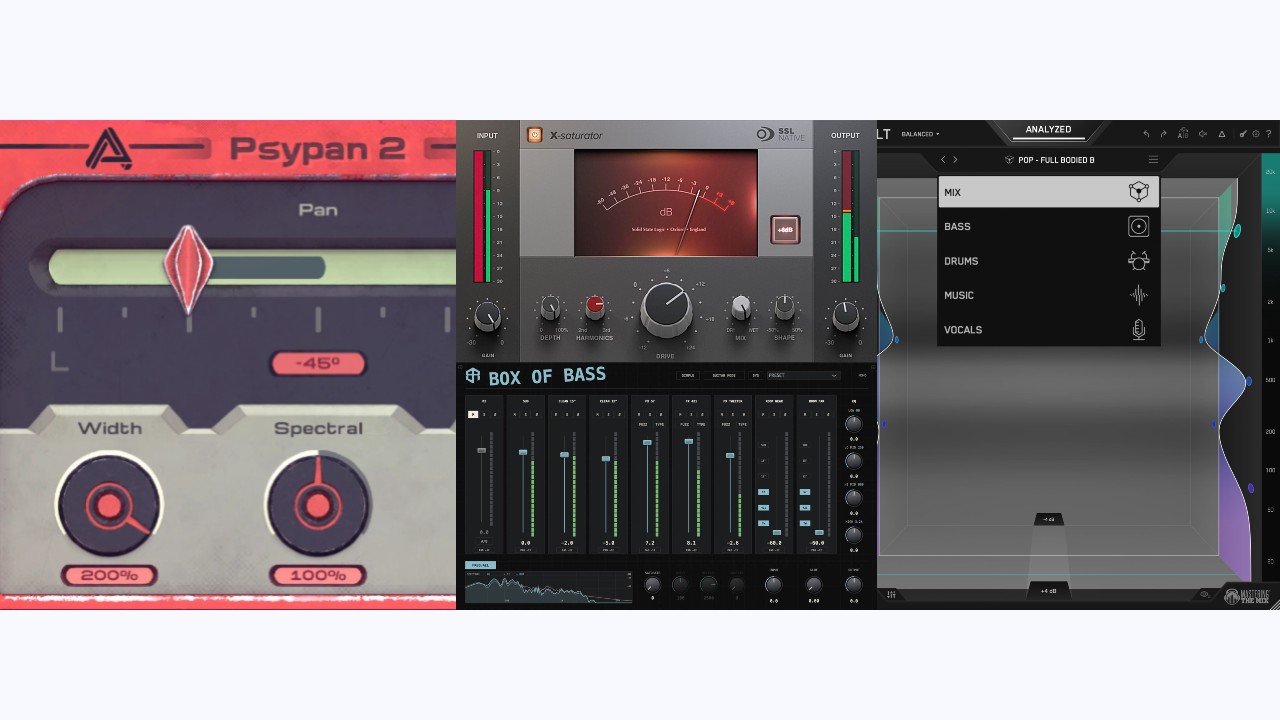Click the Mix dry/wet knob

coord(741,307)
